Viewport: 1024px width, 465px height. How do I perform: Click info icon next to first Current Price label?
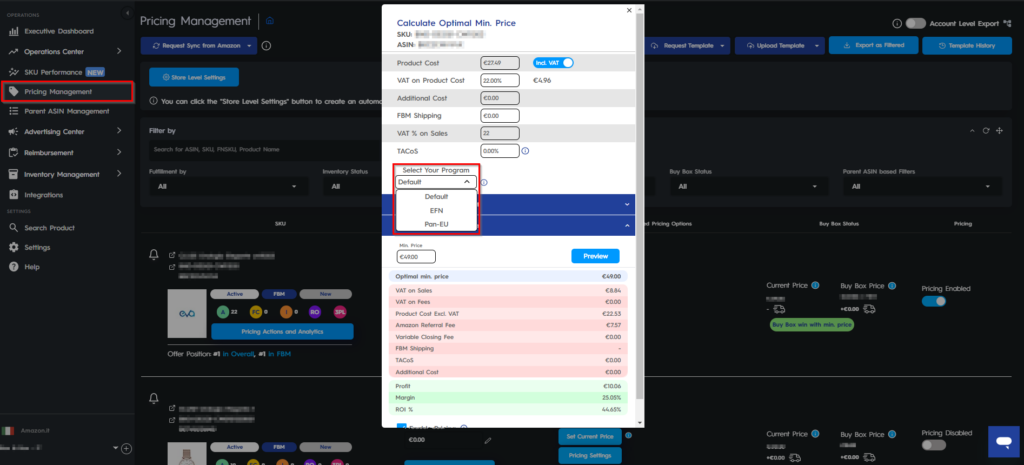click(x=815, y=285)
